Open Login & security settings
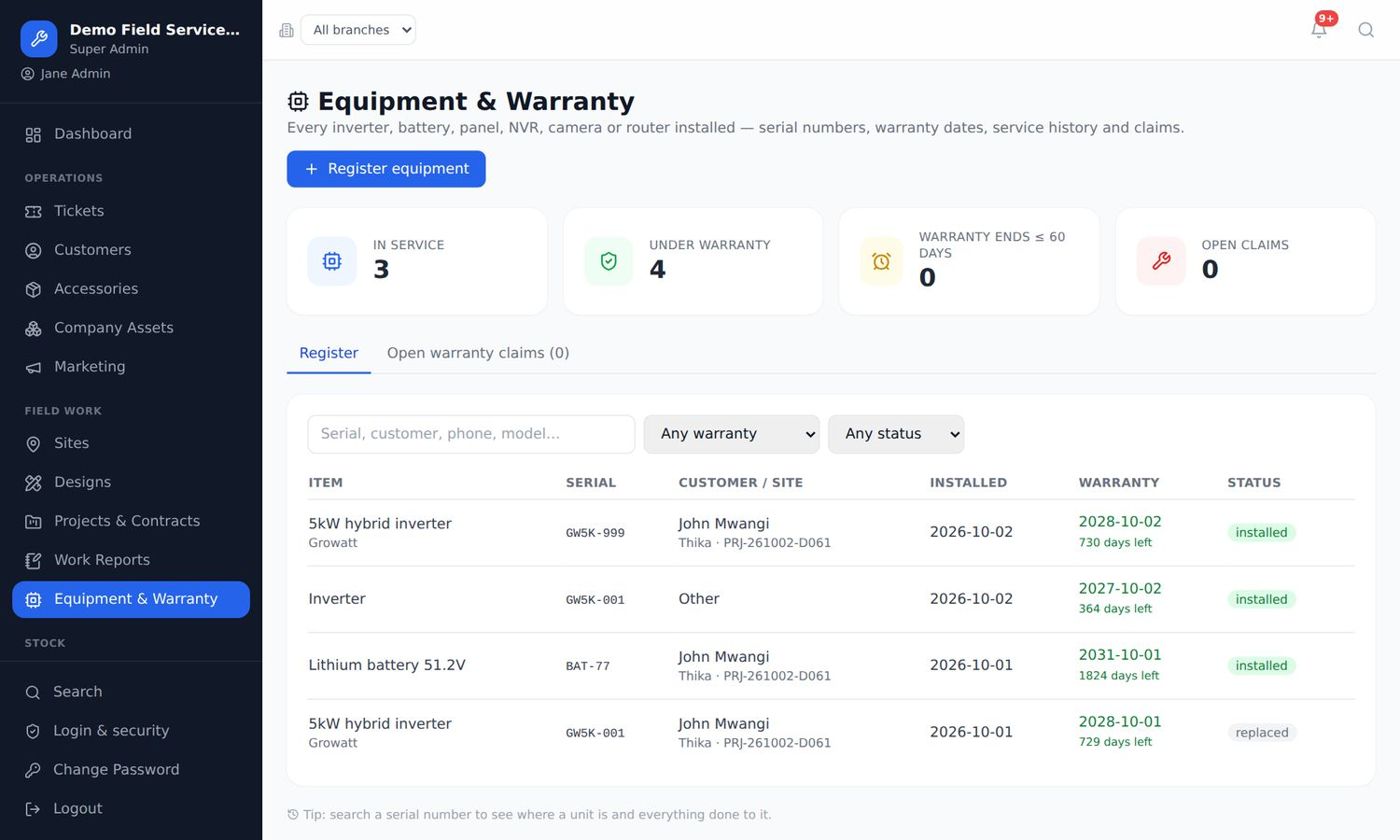The width and height of the screenshot is (1400, 840). (x=131, y=731)
